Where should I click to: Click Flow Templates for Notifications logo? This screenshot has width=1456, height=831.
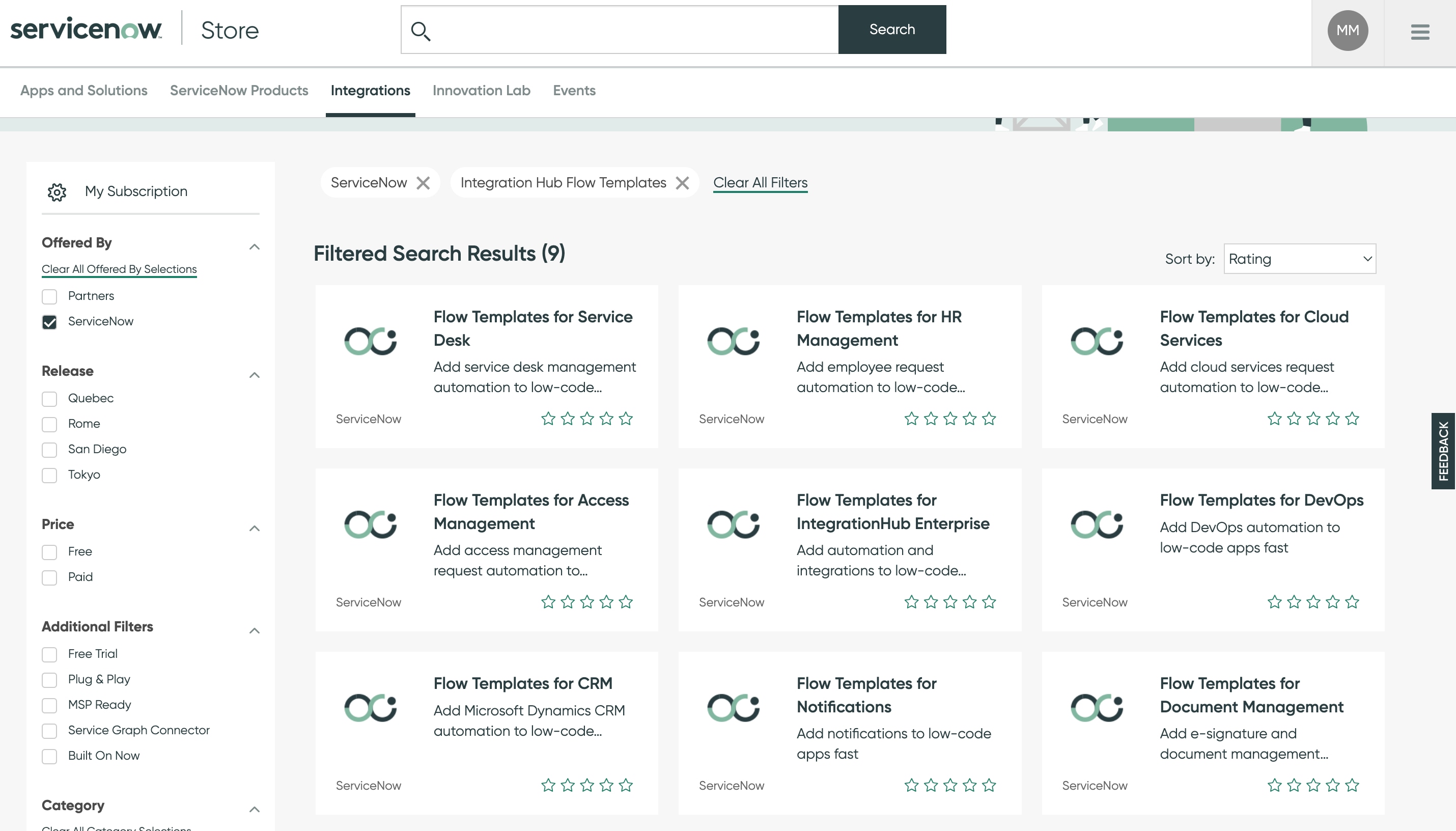733,708
